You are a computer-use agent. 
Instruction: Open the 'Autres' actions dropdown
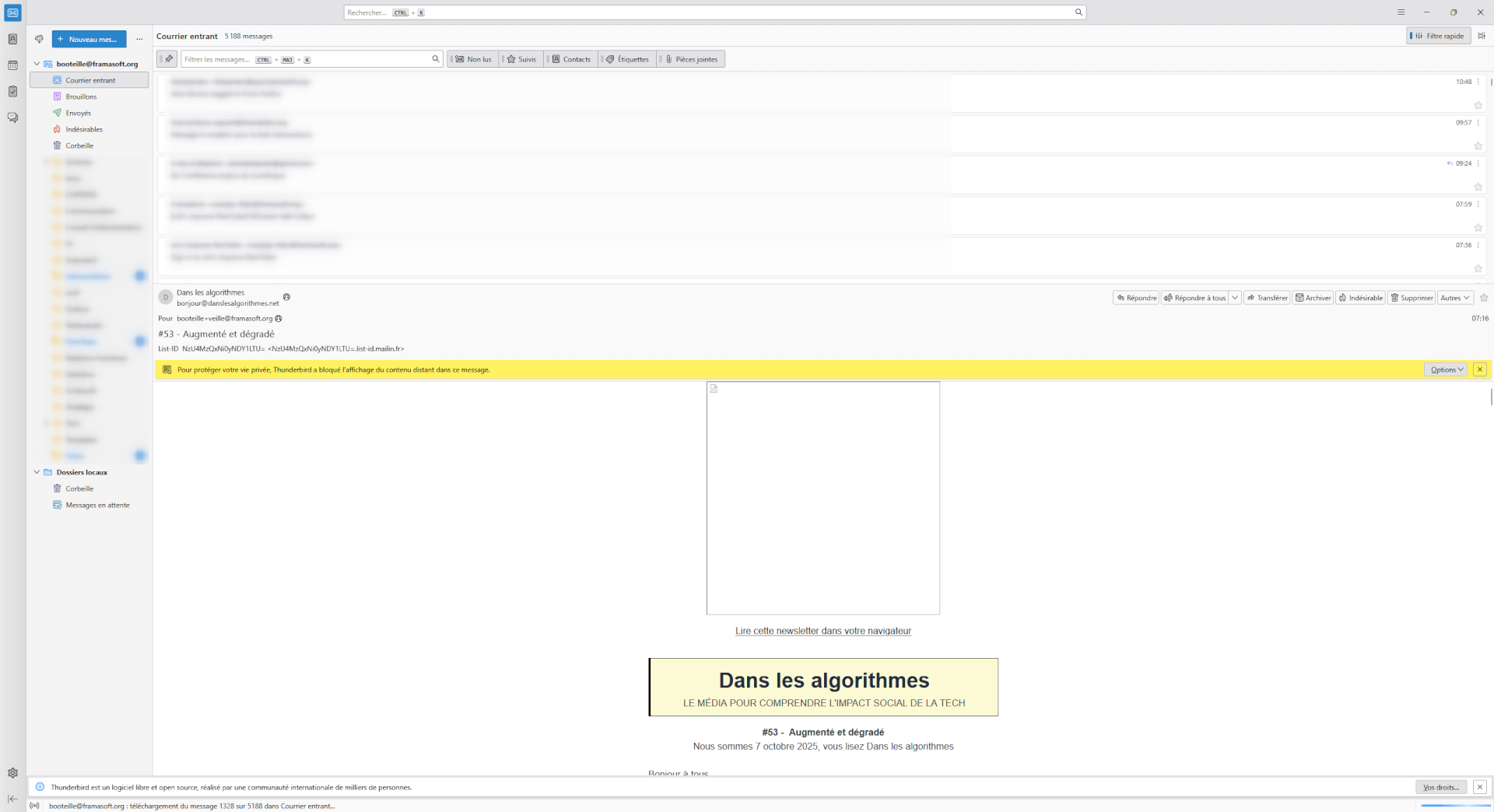tap(1454, 298)
